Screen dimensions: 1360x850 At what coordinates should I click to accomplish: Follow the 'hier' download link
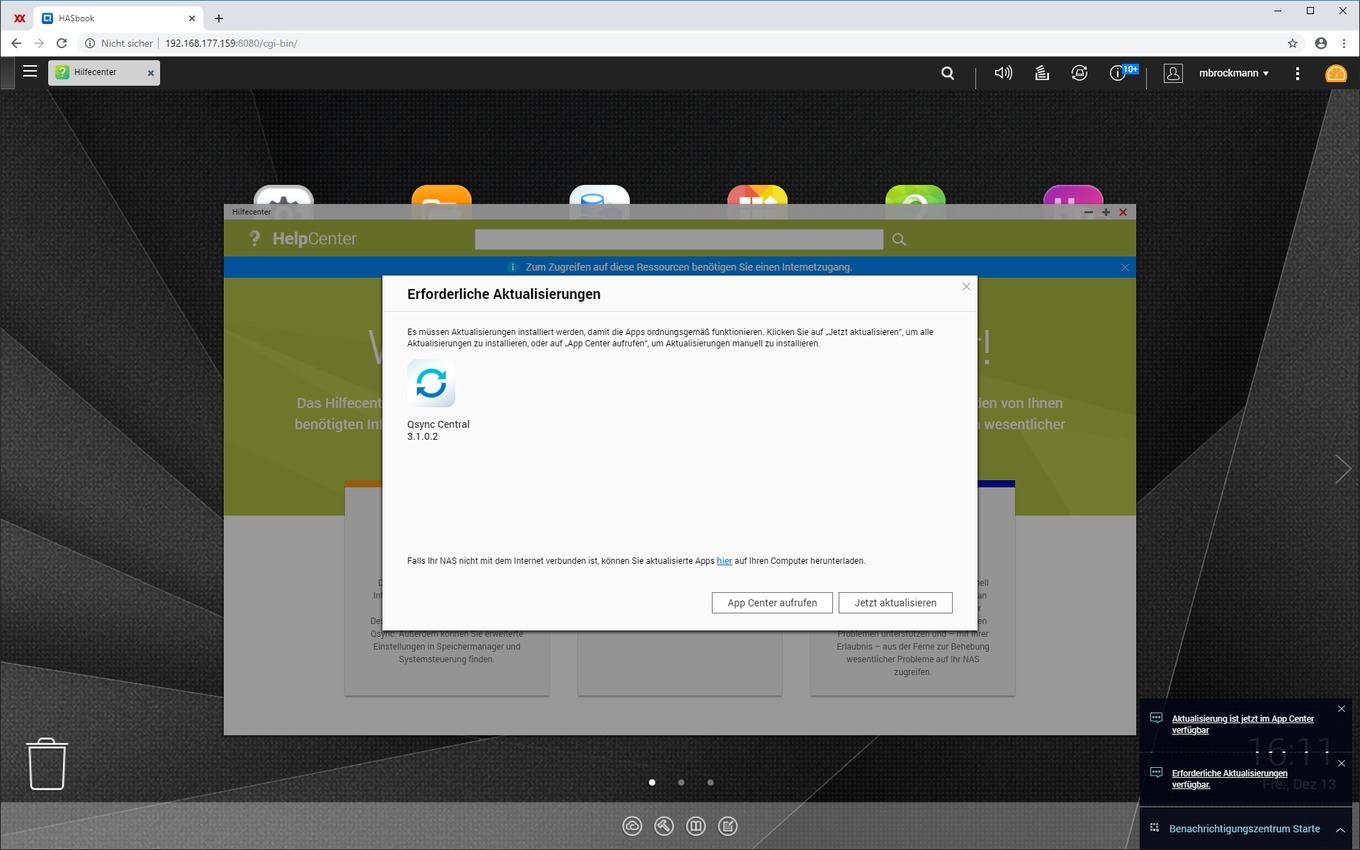tap(724, 561)
